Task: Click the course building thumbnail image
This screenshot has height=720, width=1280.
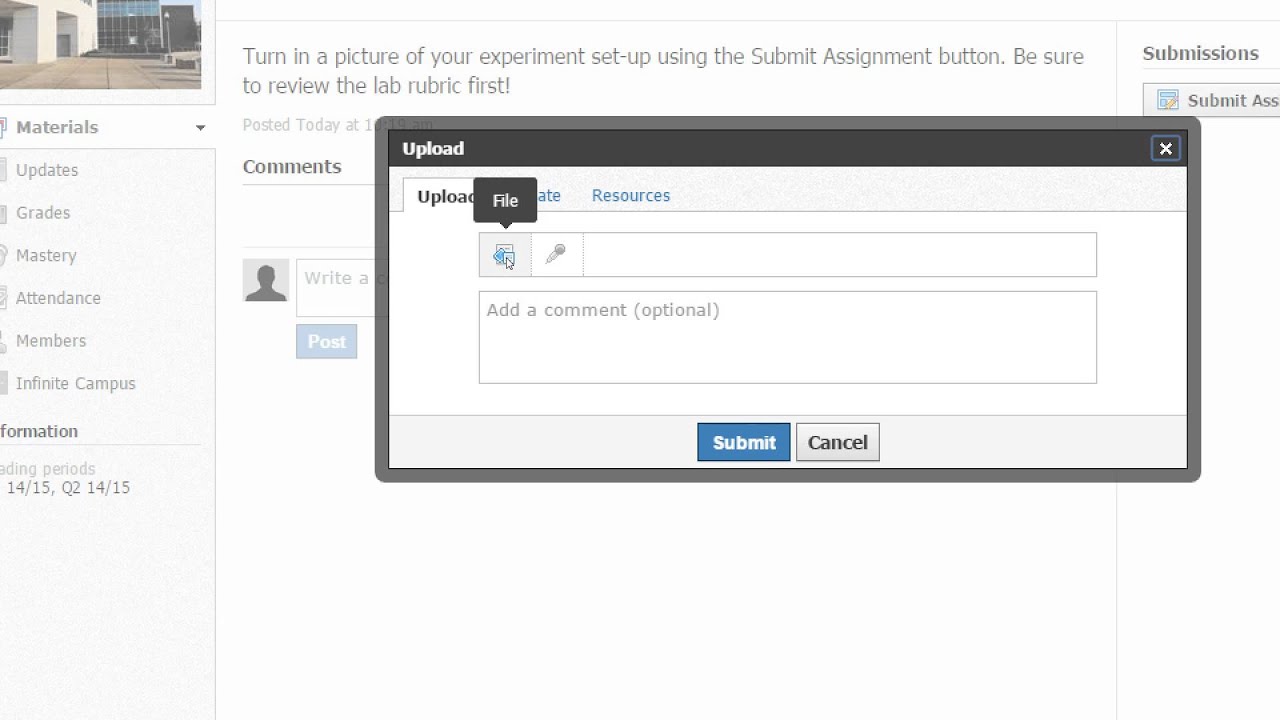Action: tap(100, 44)
